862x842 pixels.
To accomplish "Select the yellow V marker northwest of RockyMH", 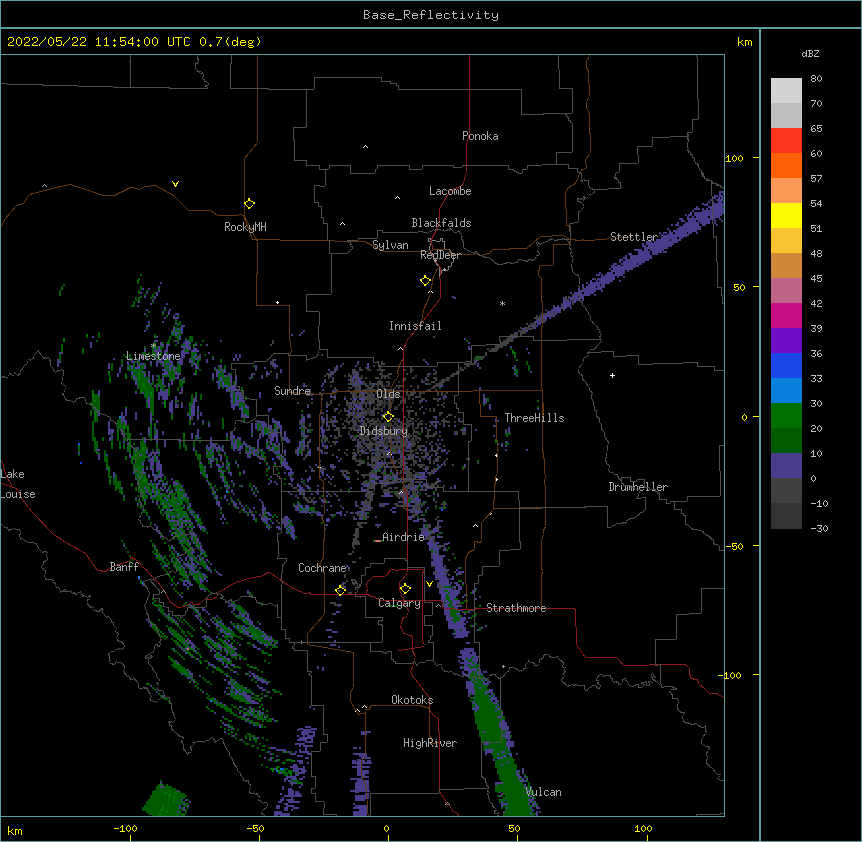I will click(175, 184).
